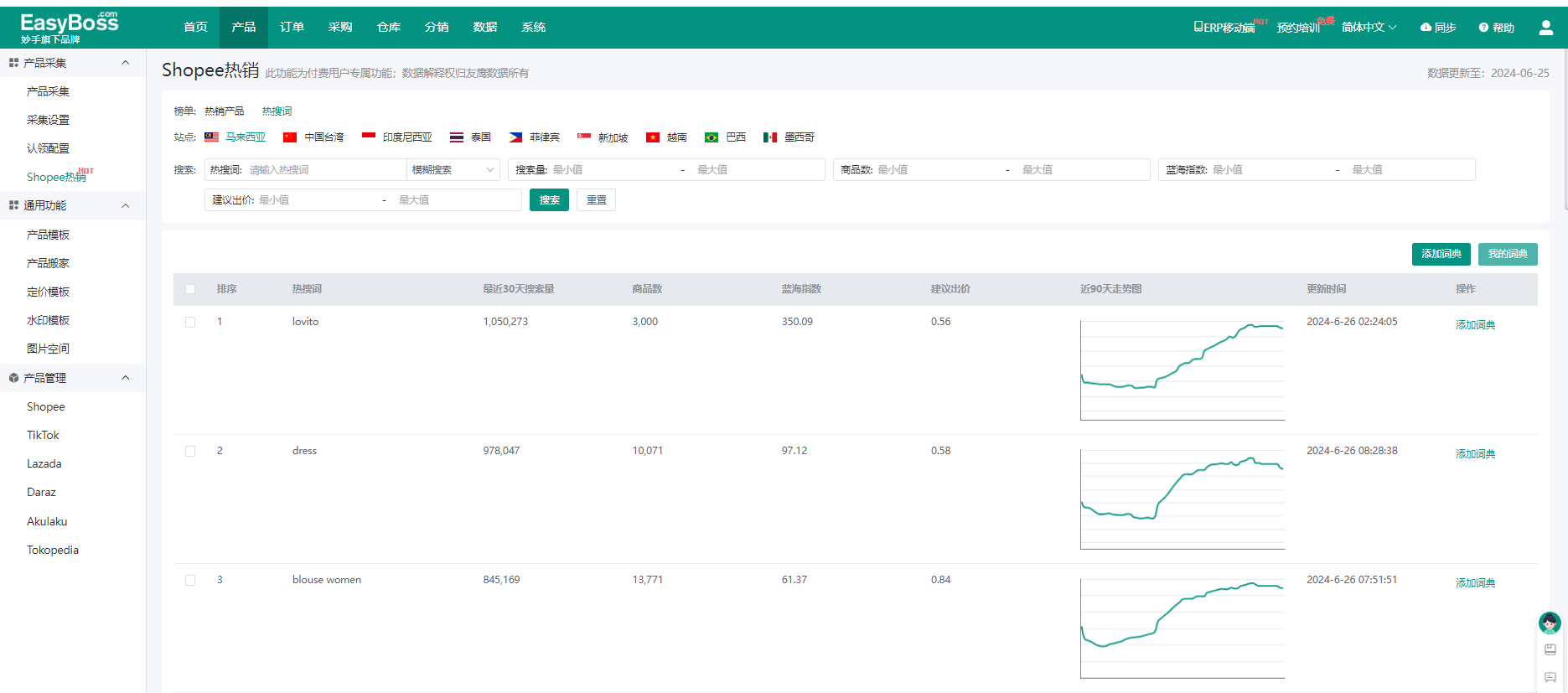
Task: Toggle the select-all header checkbox
Action: pos(190,289)
